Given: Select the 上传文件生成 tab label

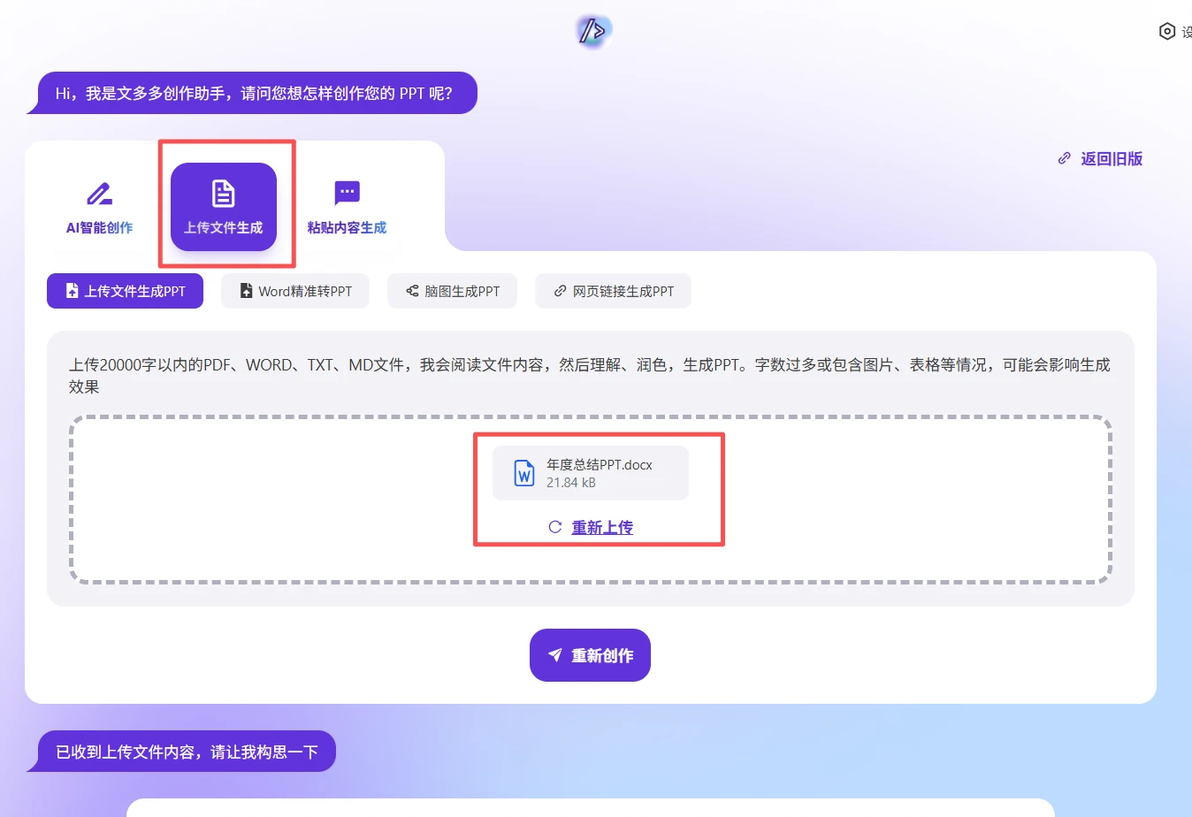Looking at the screenshot, I should [x=223, y=227].
